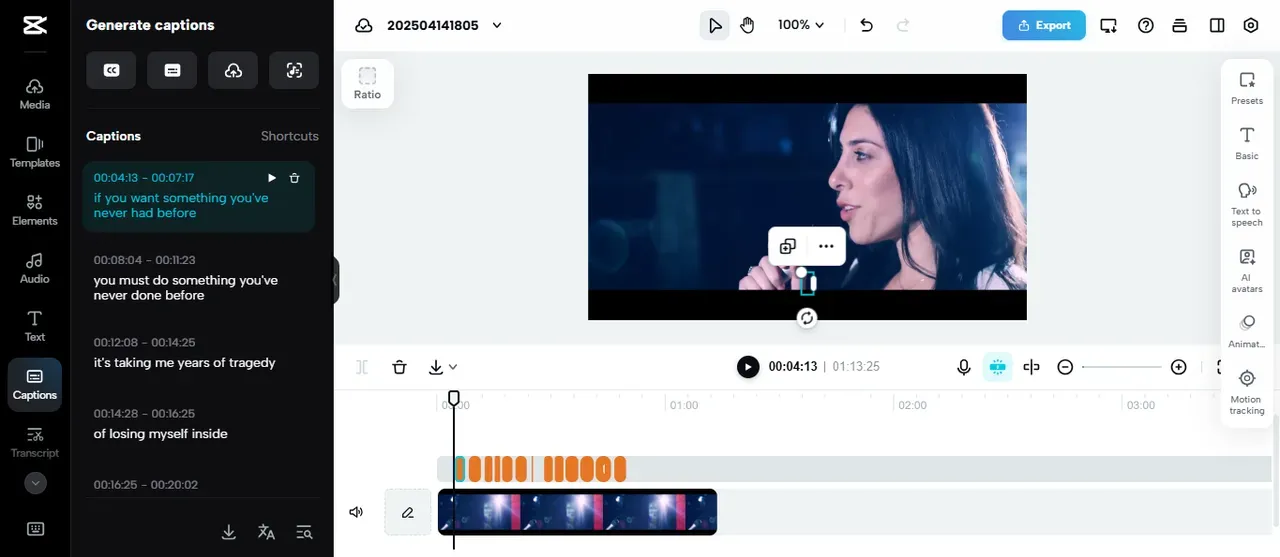
Task: Duplicate selected caption in preview toolbar
Action: click(788, 246)
